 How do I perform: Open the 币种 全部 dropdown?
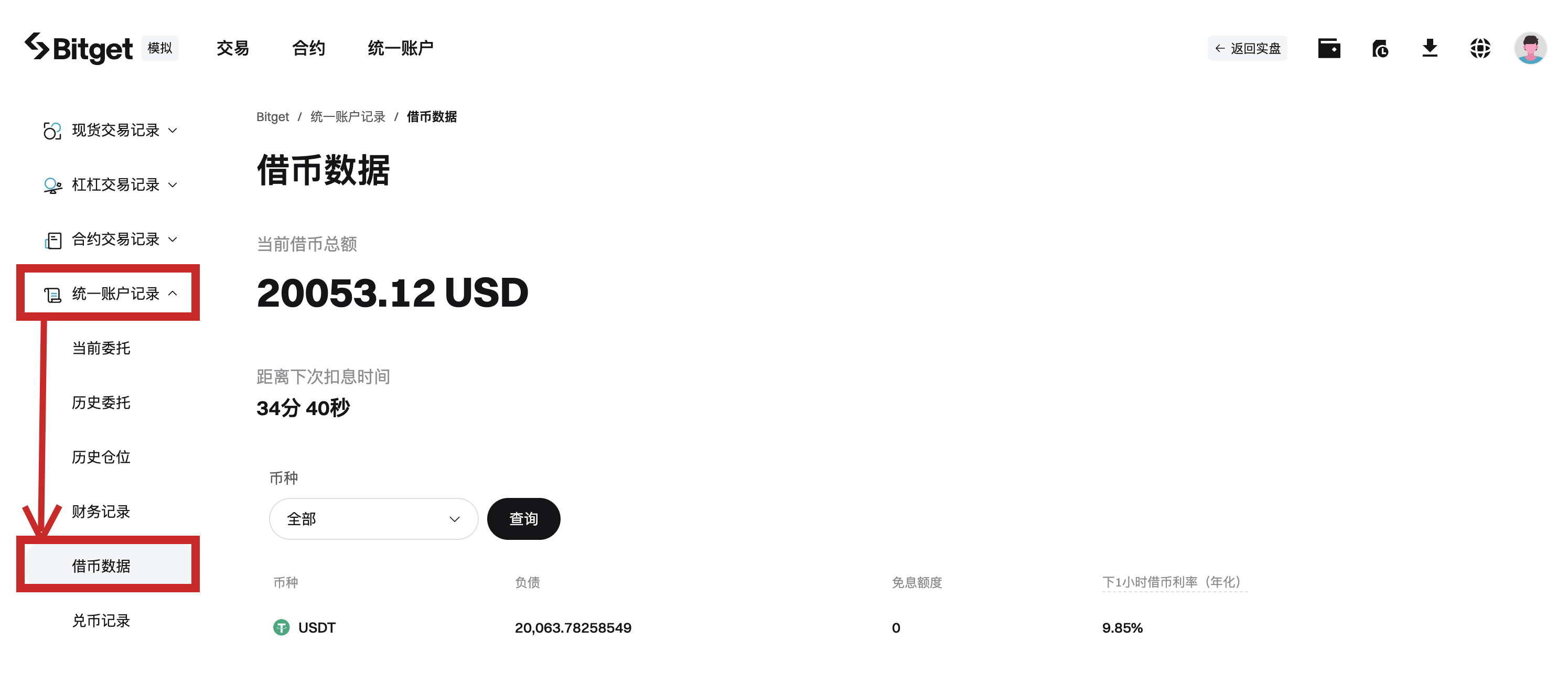tap(373, 519)
